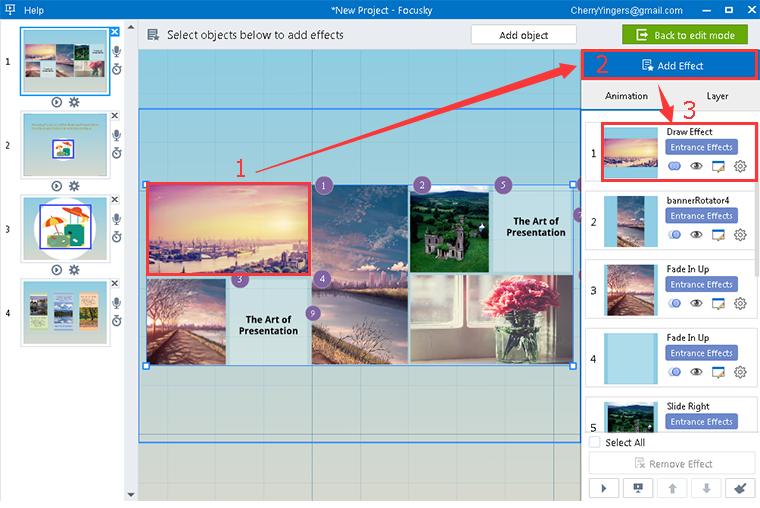760x508 pixels.
Task: Open the gear settings under slide 1
Action: tap(74, 102)
